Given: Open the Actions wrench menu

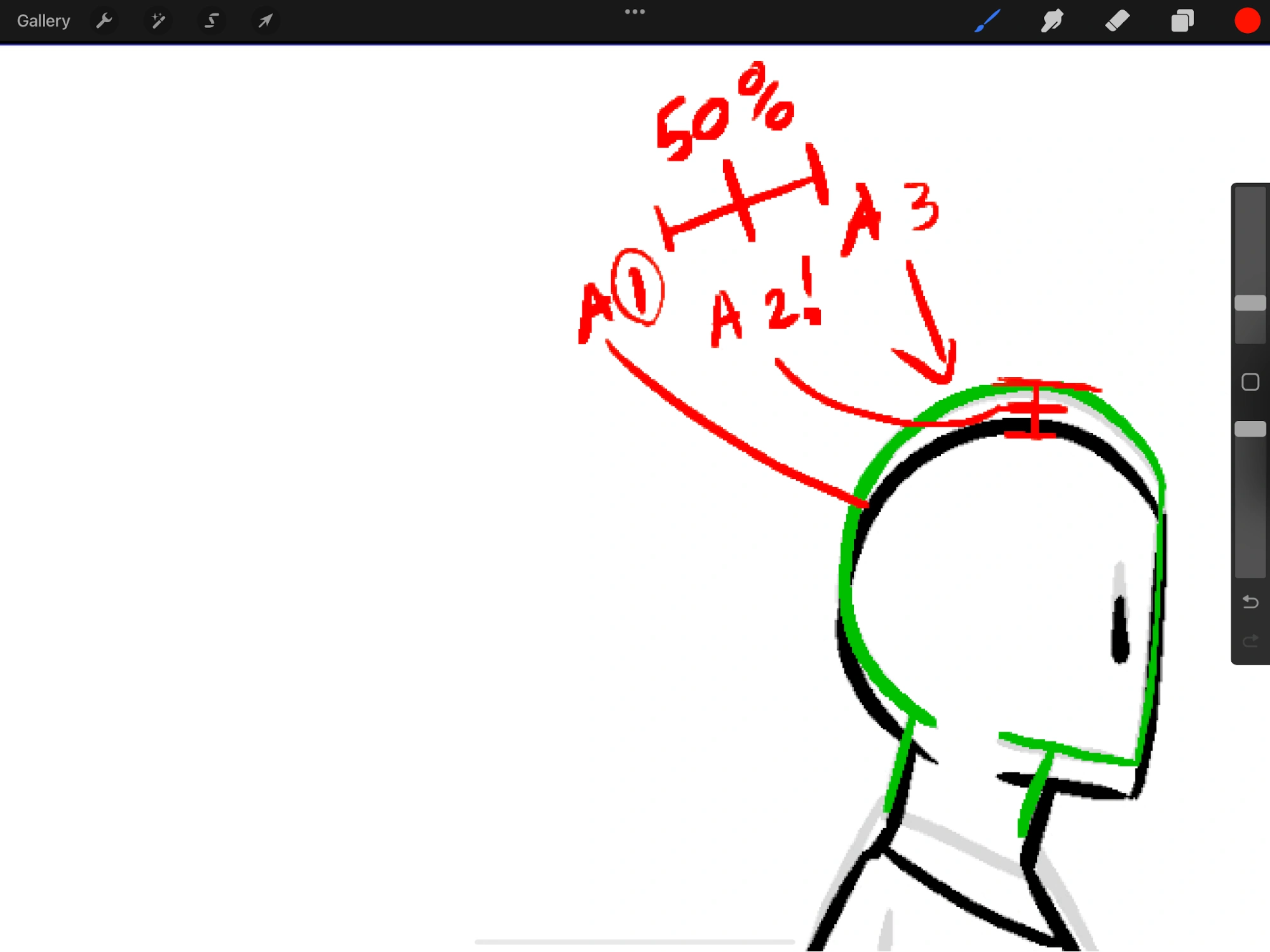Looking at the screenshot, I should point(104,21).
